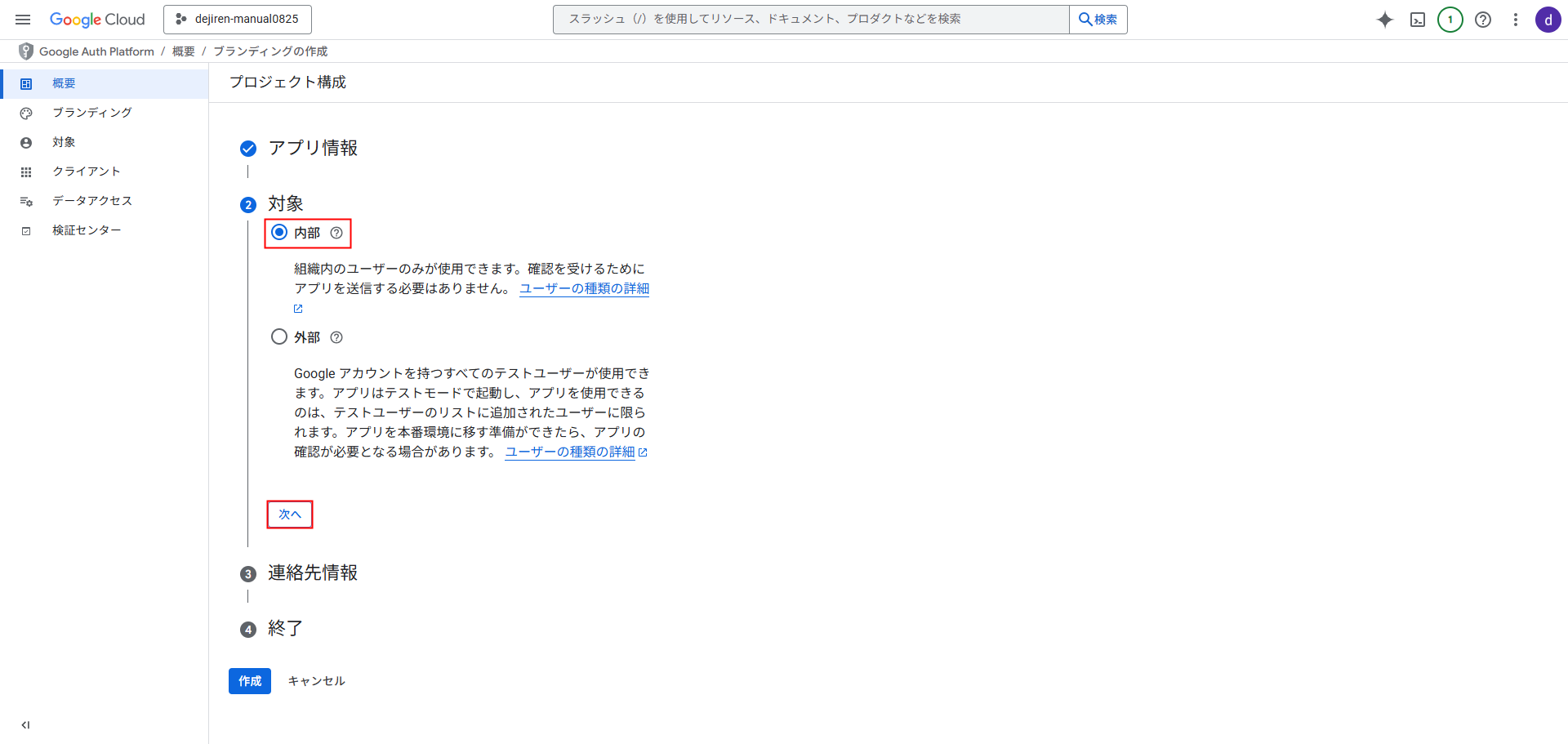Image resolution: width=1568 pixels, height=744 pixels.
Task: Collapse the left sidebar navigation panel
Action: [x=25, y=724]
